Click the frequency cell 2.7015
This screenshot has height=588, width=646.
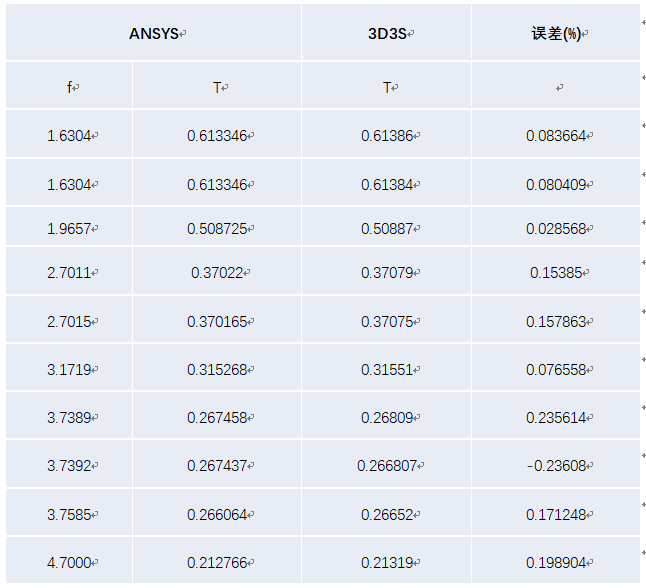click(x=69, y=319)
